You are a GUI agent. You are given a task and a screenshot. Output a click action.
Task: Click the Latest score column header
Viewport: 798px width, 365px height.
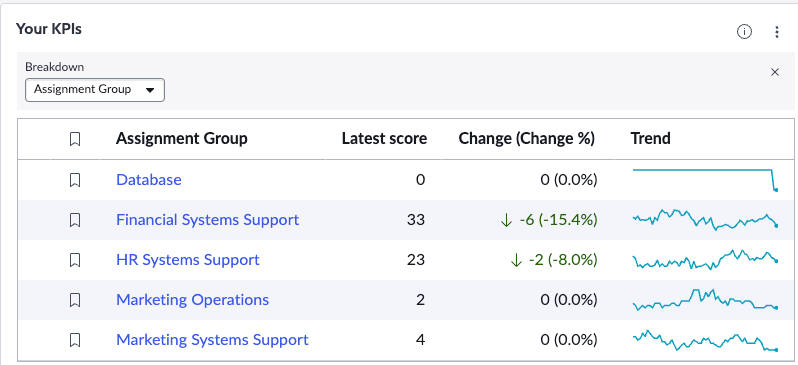(384, 138)
